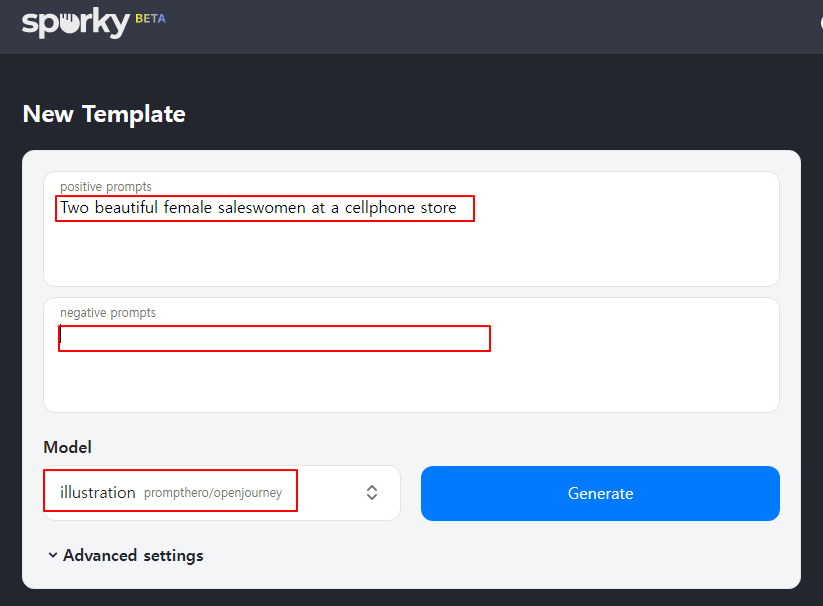Click the Generate button
The width and height of the screenshot is (823, 606).
(x=600, y=493)
